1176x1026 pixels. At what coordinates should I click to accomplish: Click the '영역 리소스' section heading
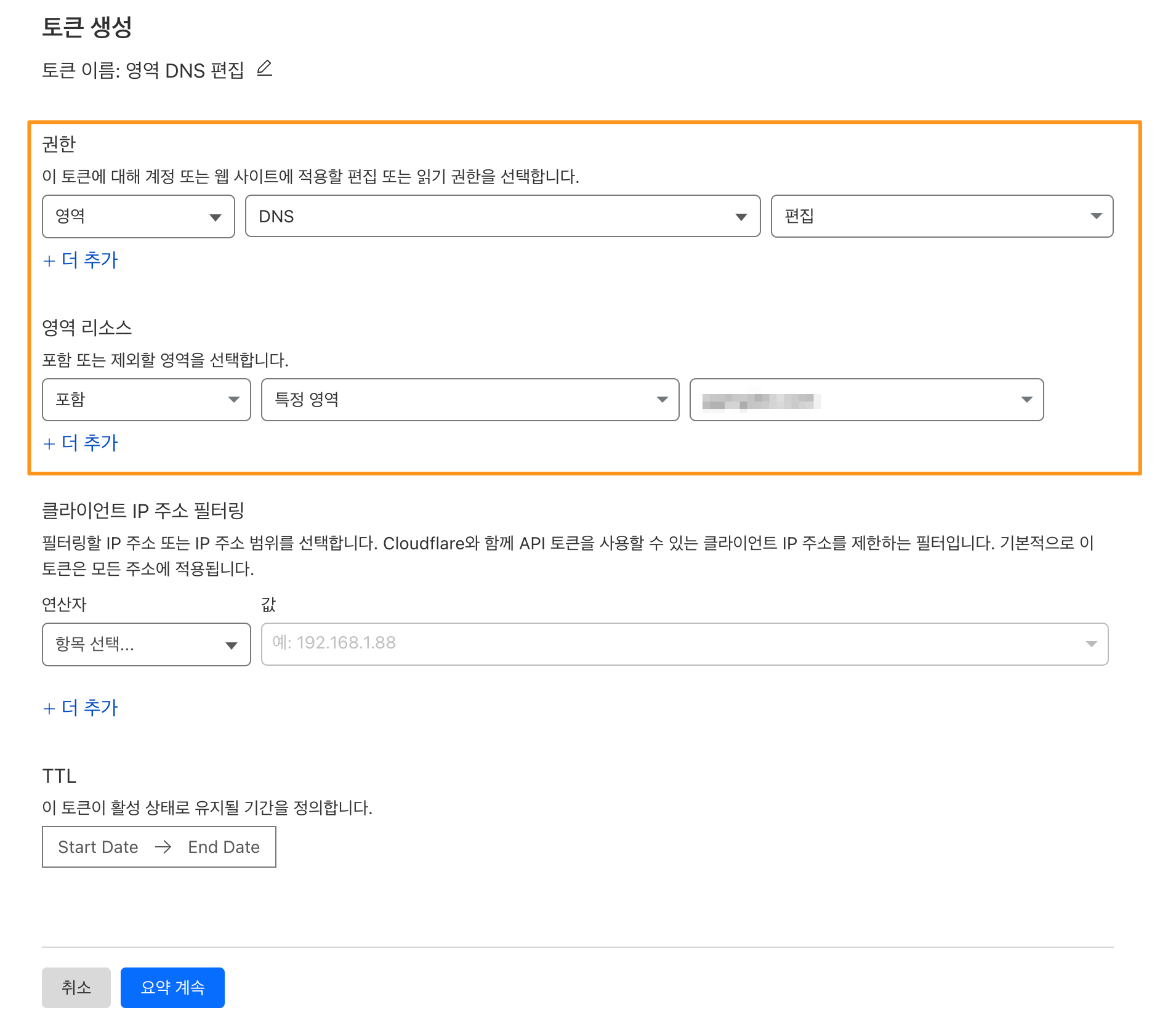coord(87,328)
